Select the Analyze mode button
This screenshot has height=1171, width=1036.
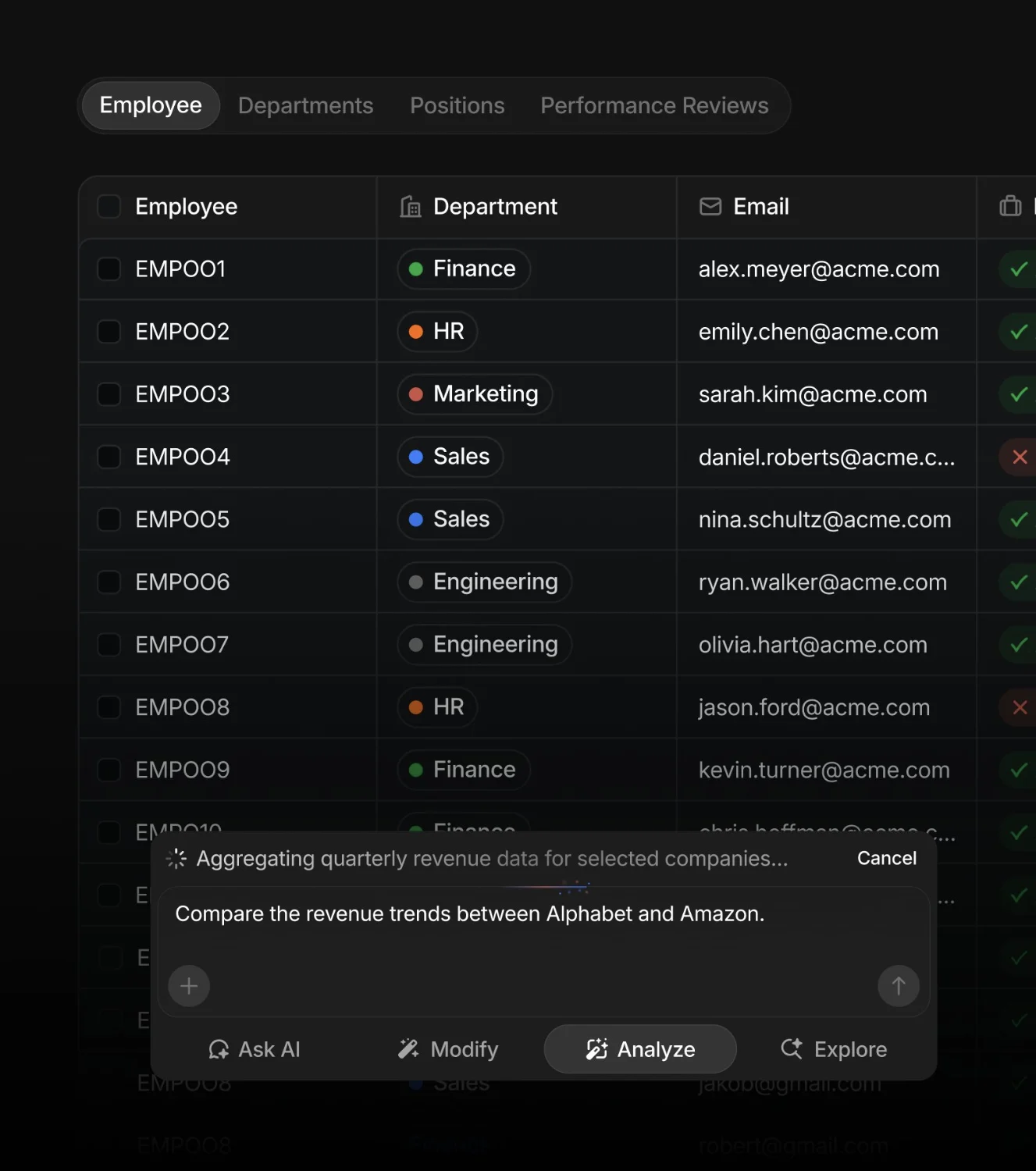[640, 1049]
